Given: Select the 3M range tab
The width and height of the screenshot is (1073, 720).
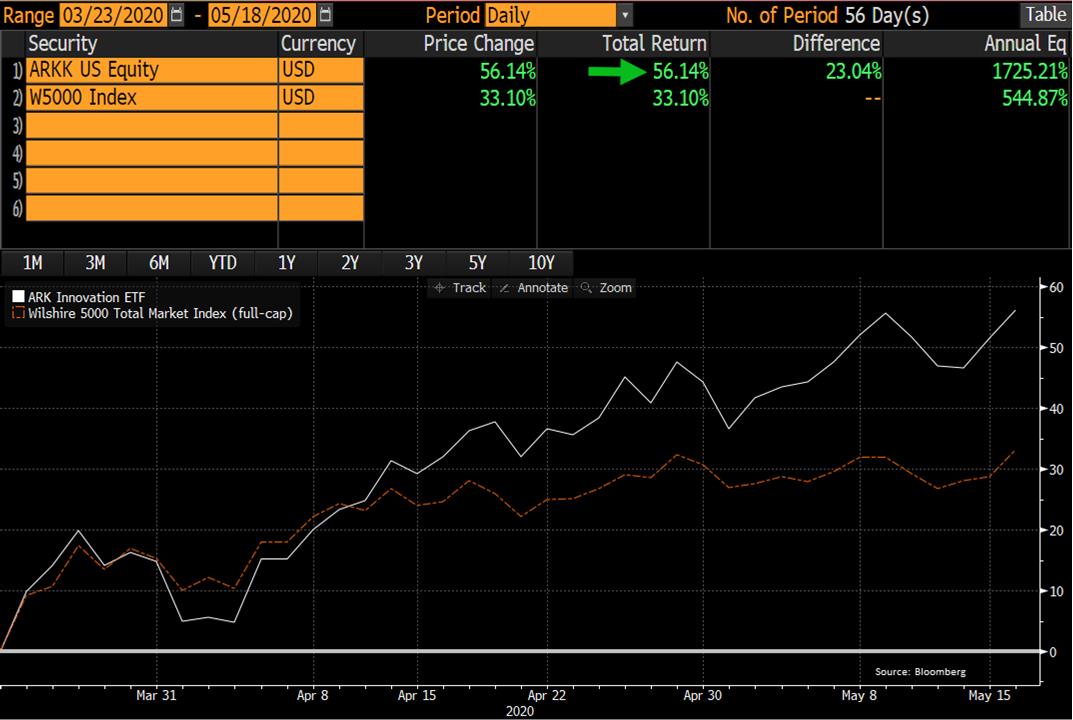Looking at the screenshot, I should (x=95, y=263).
